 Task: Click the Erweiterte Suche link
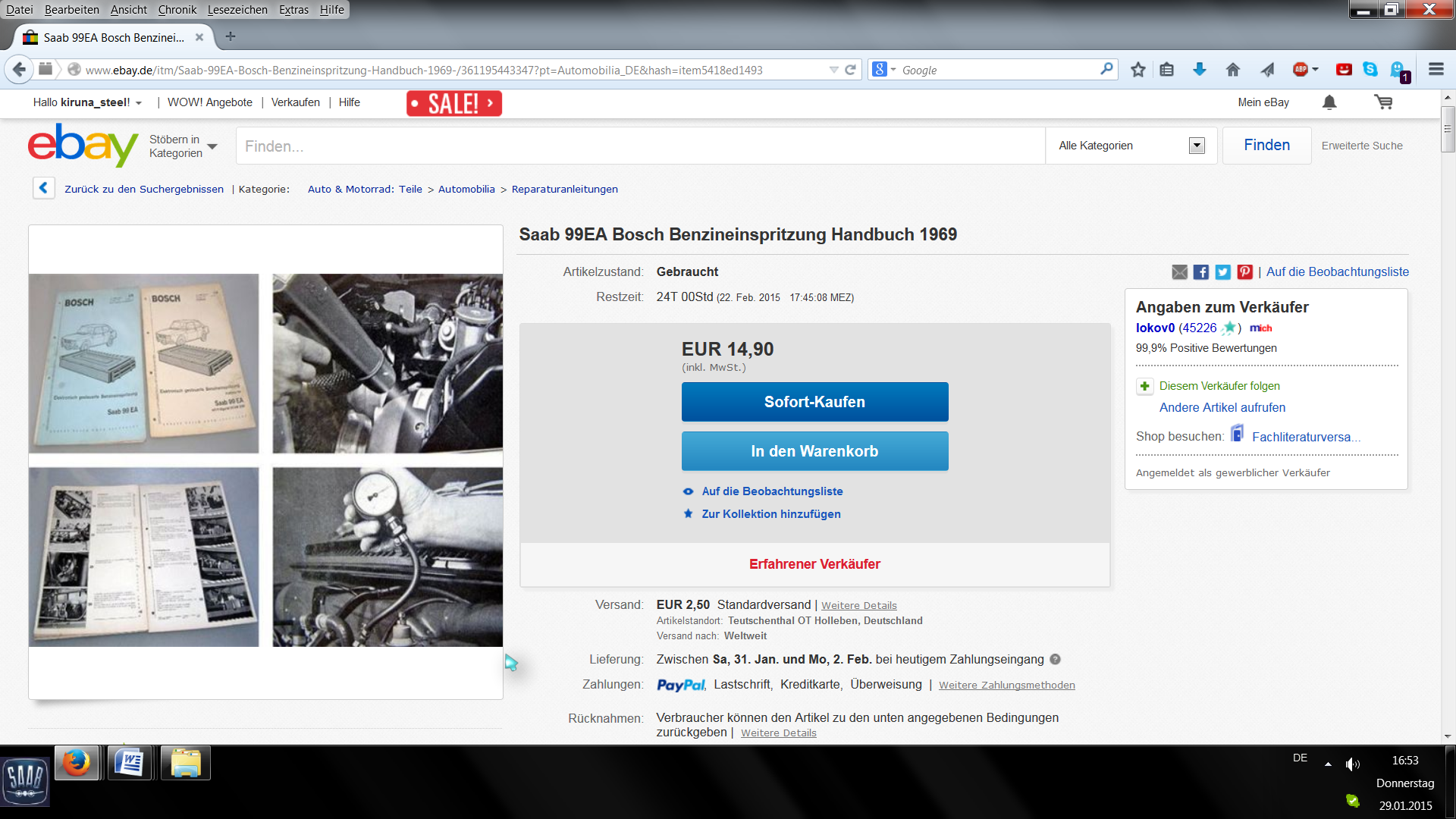(1362, 146)
